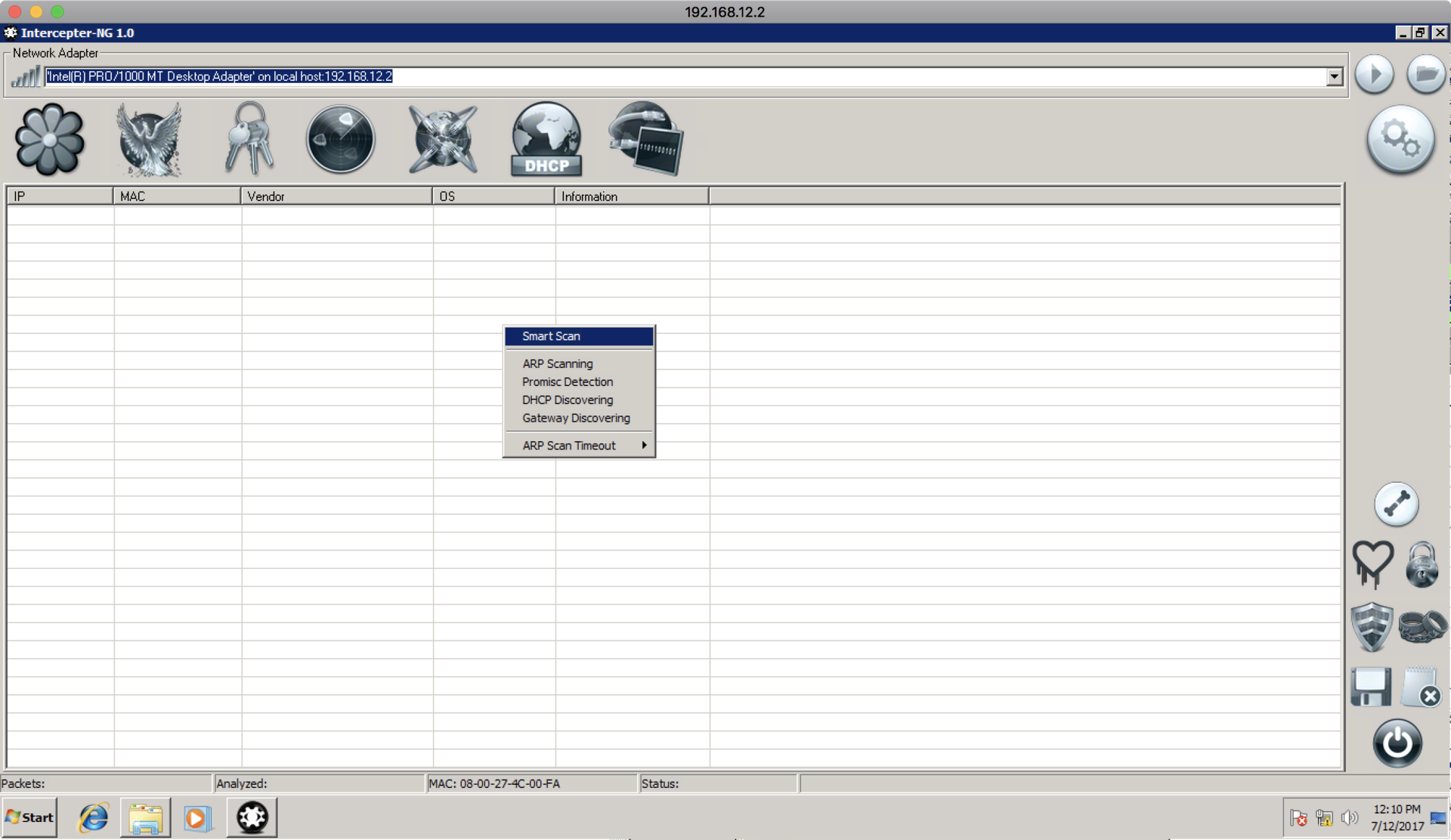The image size is (1451, 840).
Task: Open the Windows Start button
Action: [29, 817]
